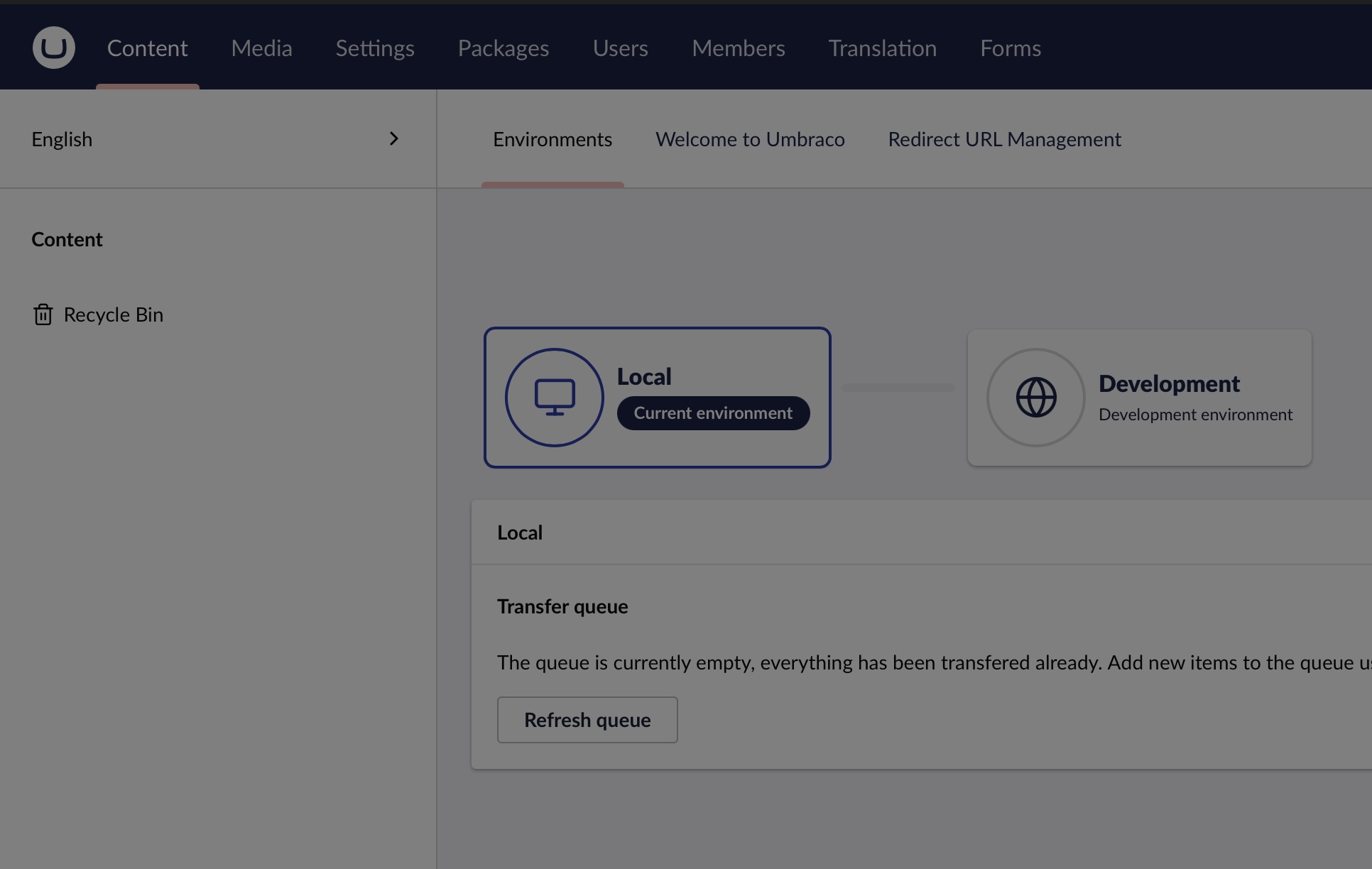
Task: Click the Local environment monitor icon
Action: pyautogui.click(x=554, y=398)
